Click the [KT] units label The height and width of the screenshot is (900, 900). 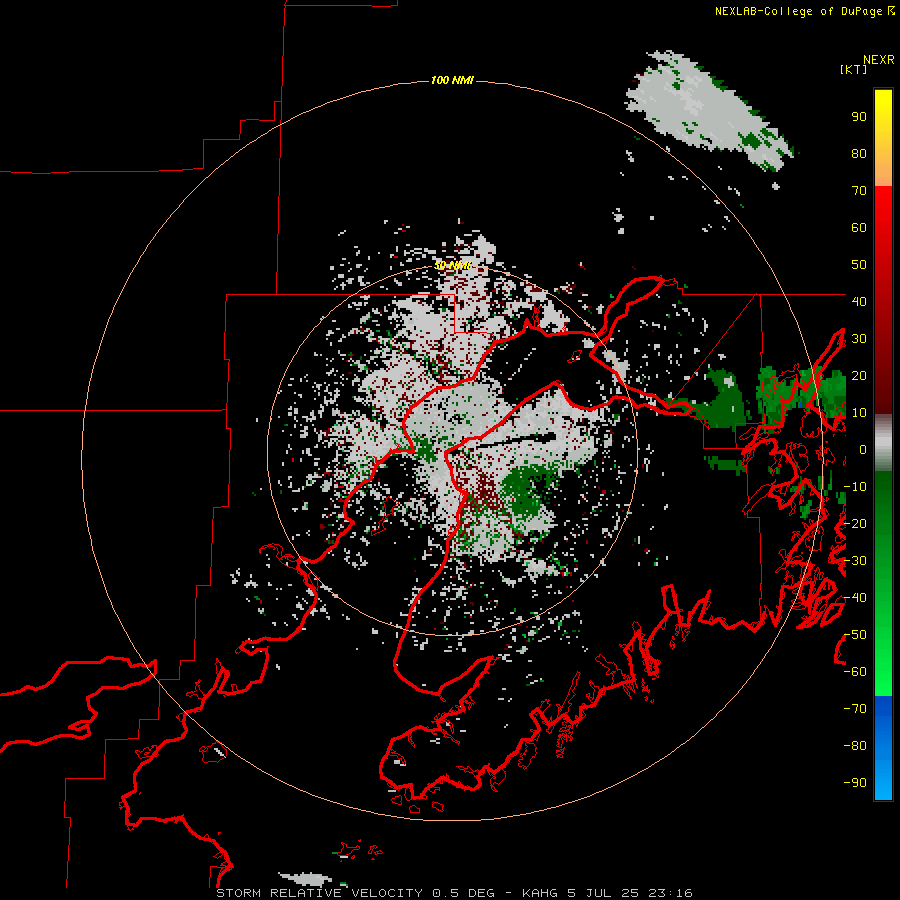coord(854,69)
